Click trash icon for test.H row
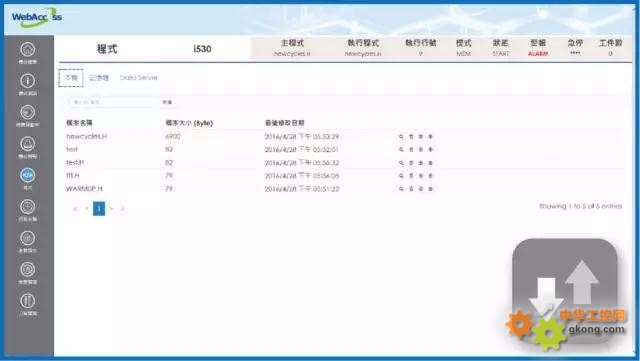The image size is (640, 361). point(411,163)
